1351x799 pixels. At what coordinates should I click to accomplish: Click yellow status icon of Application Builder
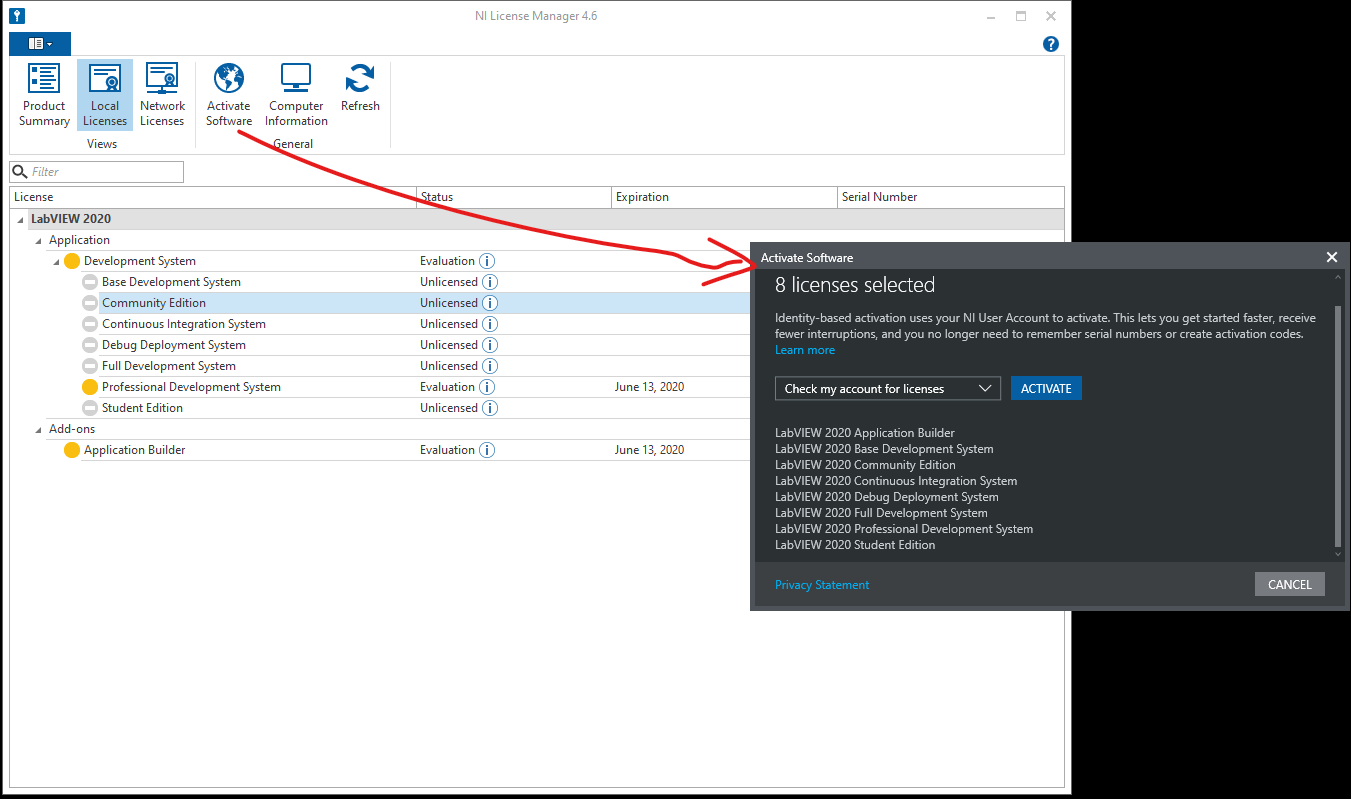tap(72, 450)
